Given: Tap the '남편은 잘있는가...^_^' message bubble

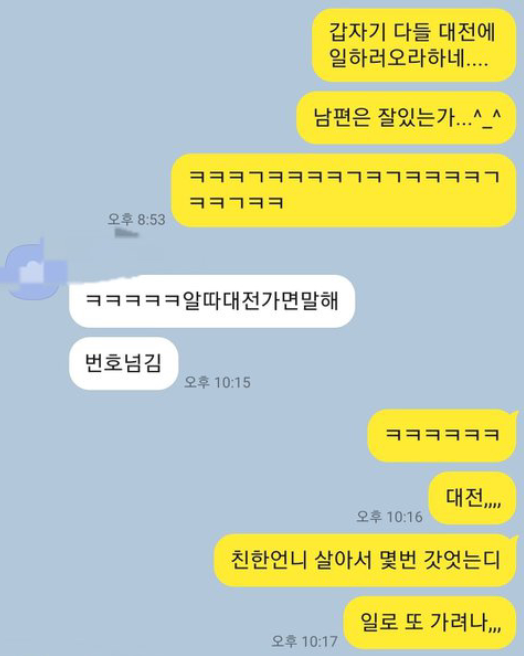Looking at the screenshot, I should (406, 118).
